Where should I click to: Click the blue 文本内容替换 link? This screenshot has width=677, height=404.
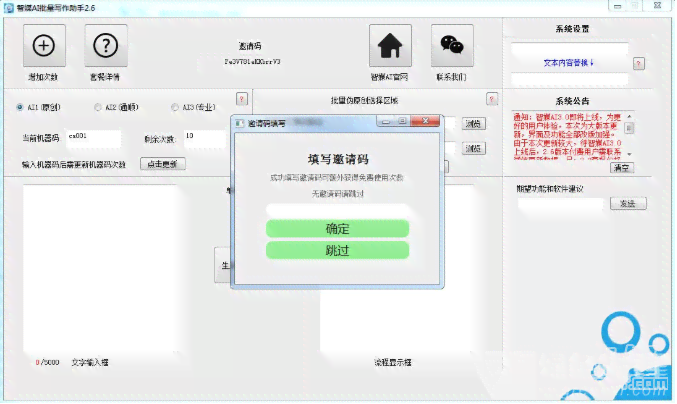coord(568,63)
